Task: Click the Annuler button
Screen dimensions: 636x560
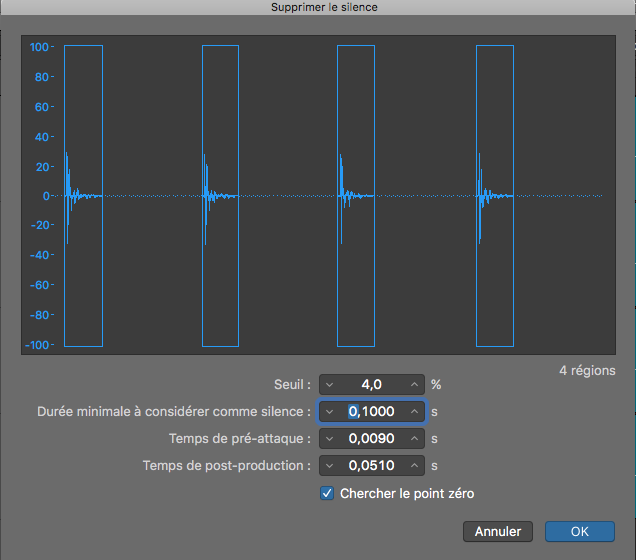Action: [x=498, y=532]
